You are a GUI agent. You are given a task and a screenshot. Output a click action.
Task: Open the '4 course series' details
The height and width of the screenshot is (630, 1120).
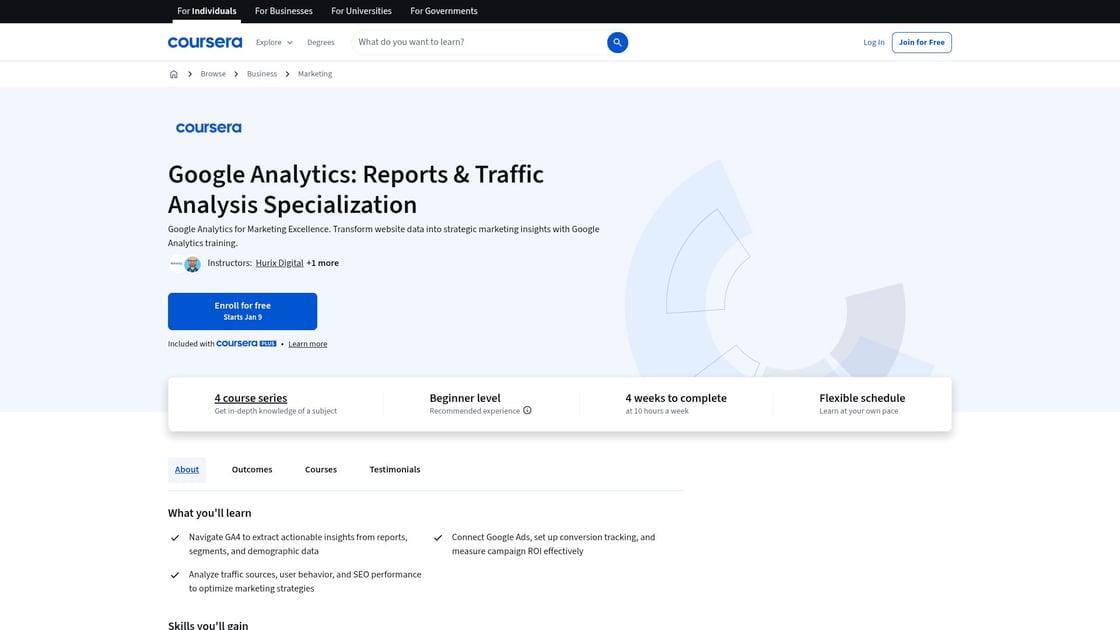250,398
